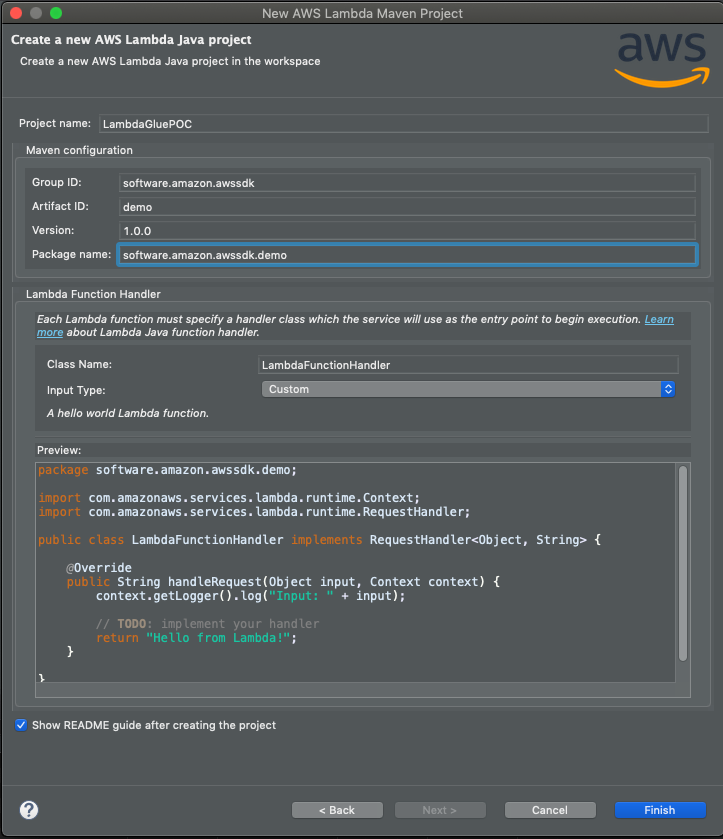The width and height of the screenshot is (723, 839).
Task: Click the 'Lambda Function Handler' group label
Action: tap(93, 294)
